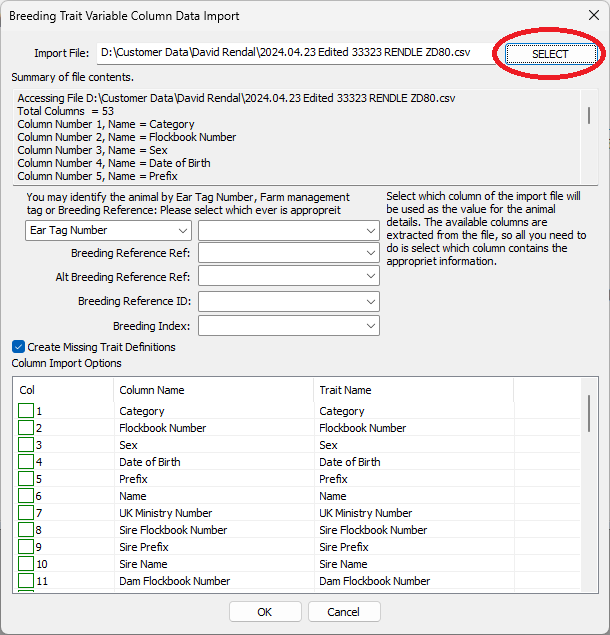Click the 'Total Columns = 53' line
This screenshot has height=635, width=610.
click(66, 111)
